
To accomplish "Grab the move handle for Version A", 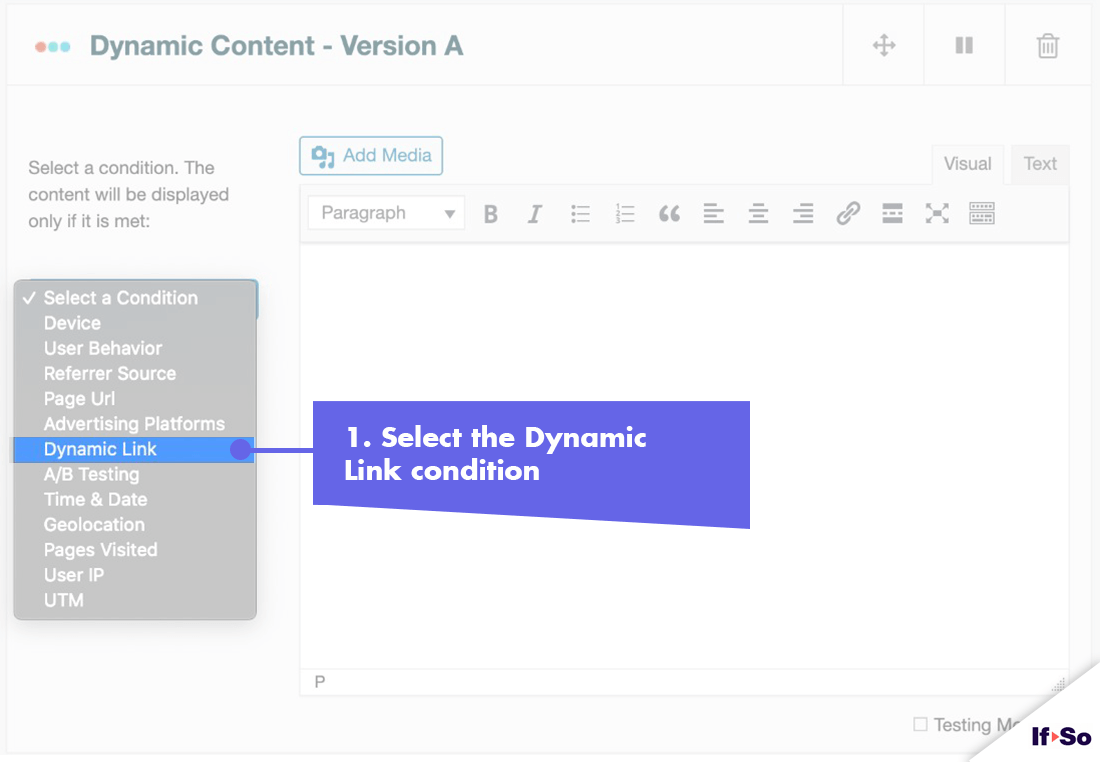I will 882,44.
